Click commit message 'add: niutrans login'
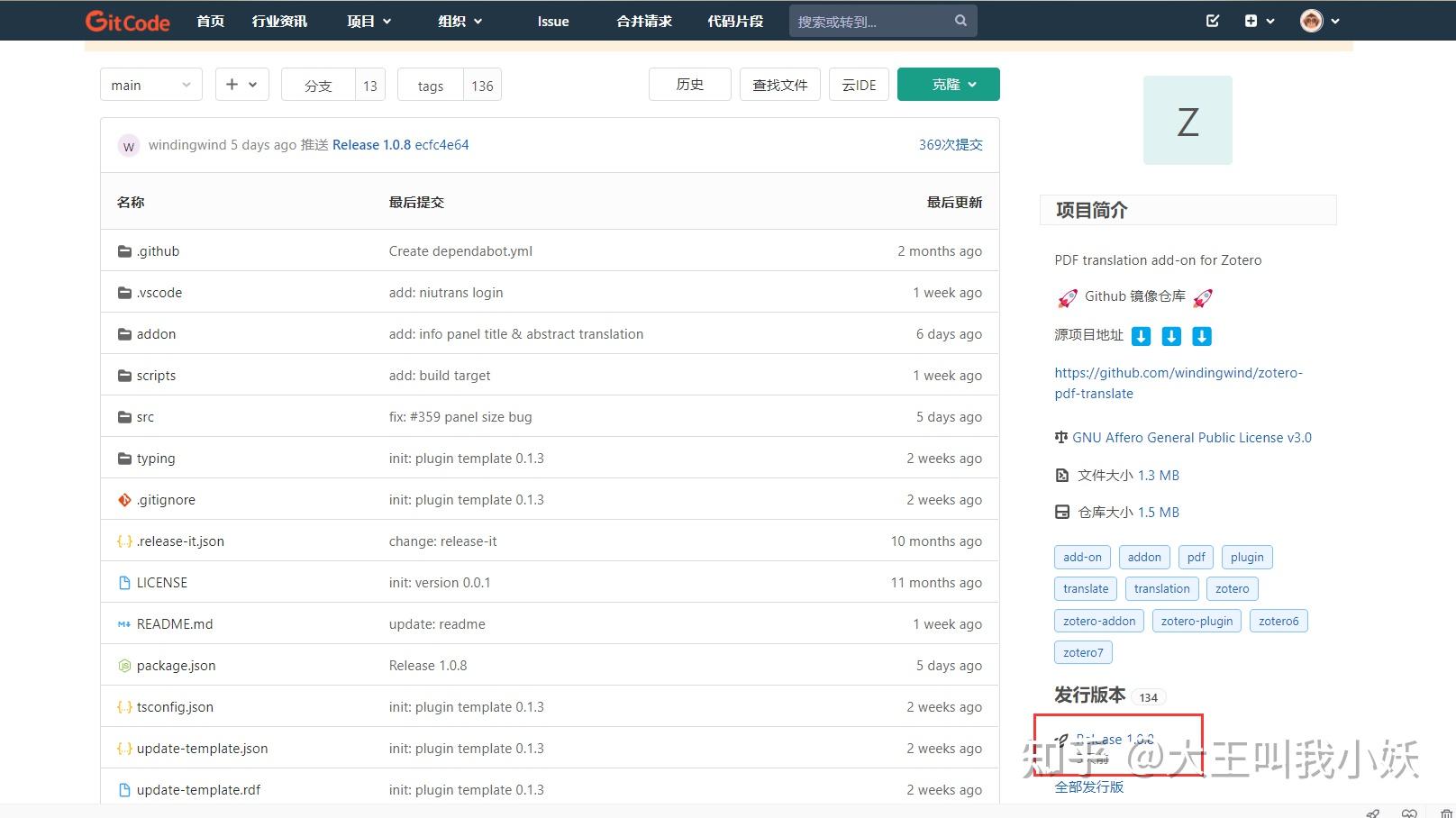 pos(446,293)
